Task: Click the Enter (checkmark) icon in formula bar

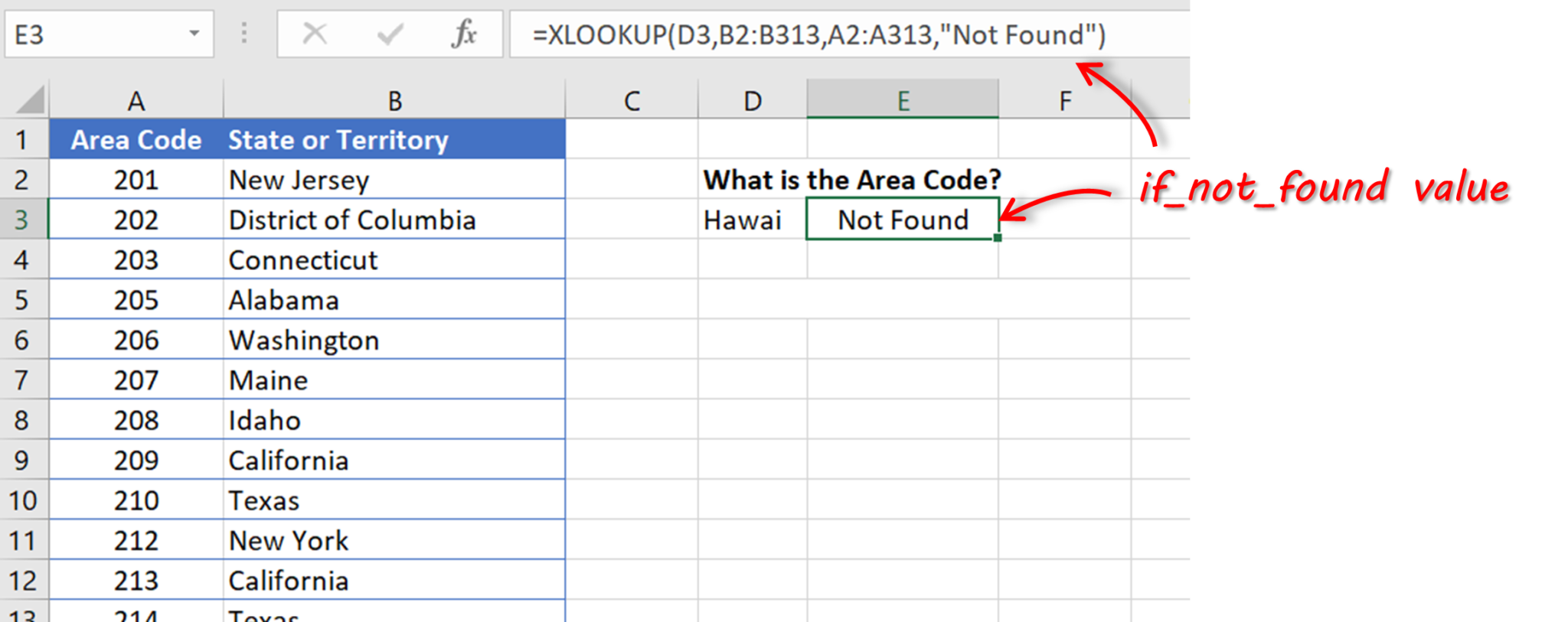Action: pyautogui.click(x=390, y=34)
